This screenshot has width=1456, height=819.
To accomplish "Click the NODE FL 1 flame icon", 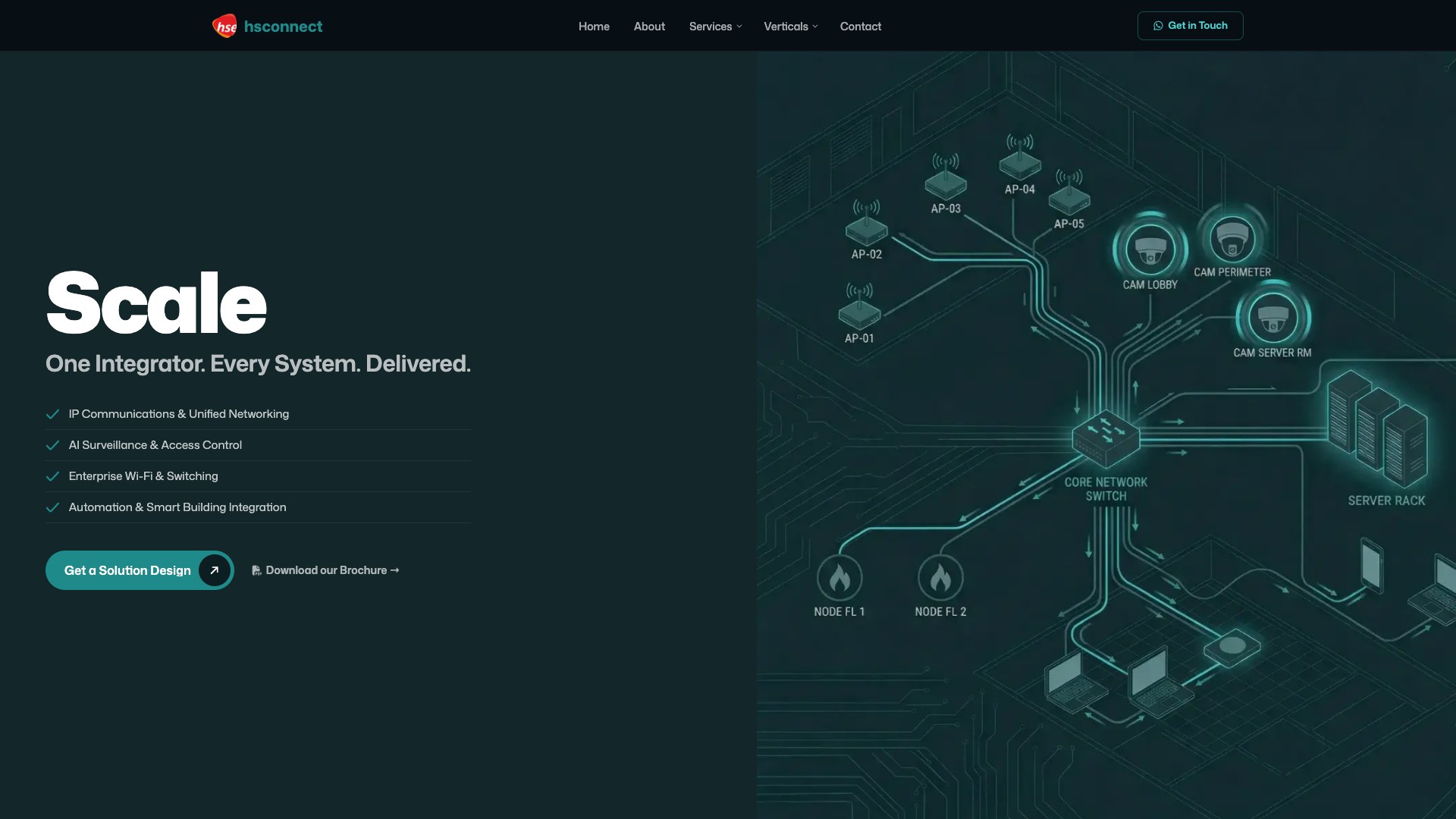I will point(839,579).
